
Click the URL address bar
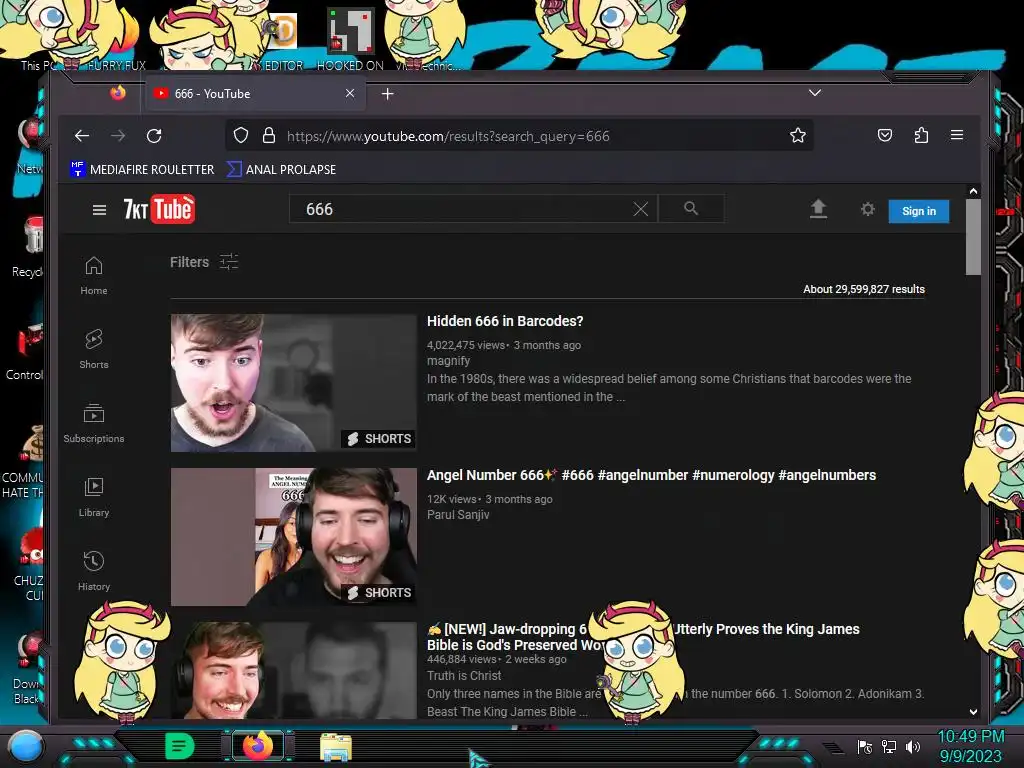pyautogui.click(x=519, y=136)
